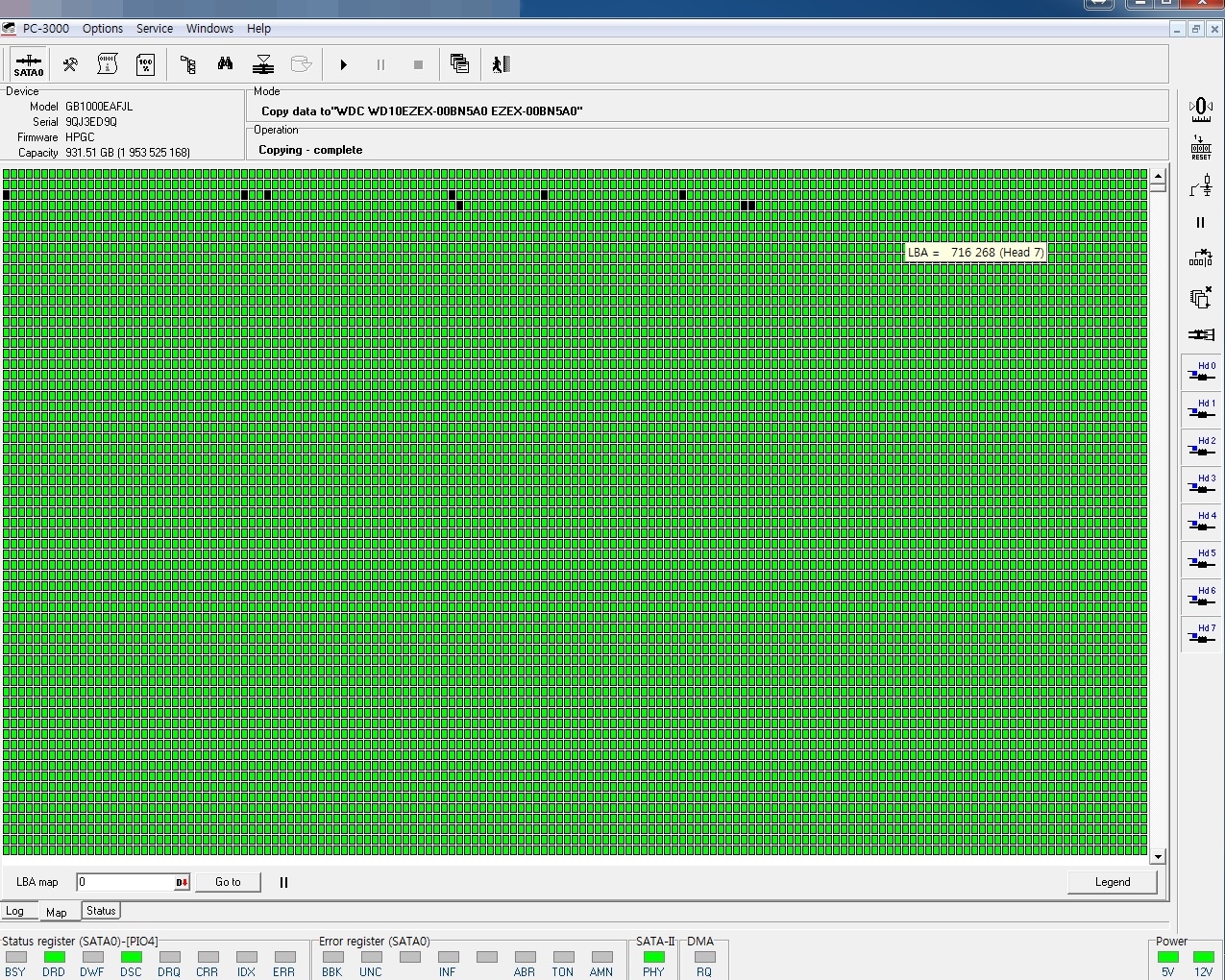
Task: Toggle head Hd 2
Action: (1201, 446)
